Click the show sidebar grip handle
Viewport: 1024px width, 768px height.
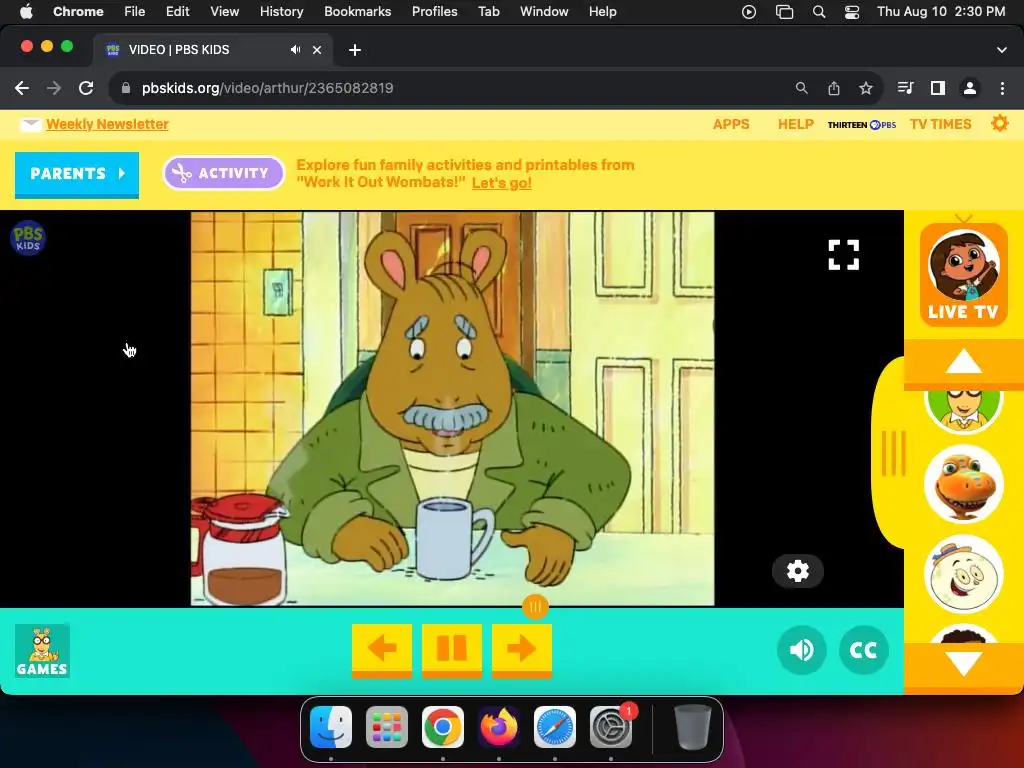[893, 453]
